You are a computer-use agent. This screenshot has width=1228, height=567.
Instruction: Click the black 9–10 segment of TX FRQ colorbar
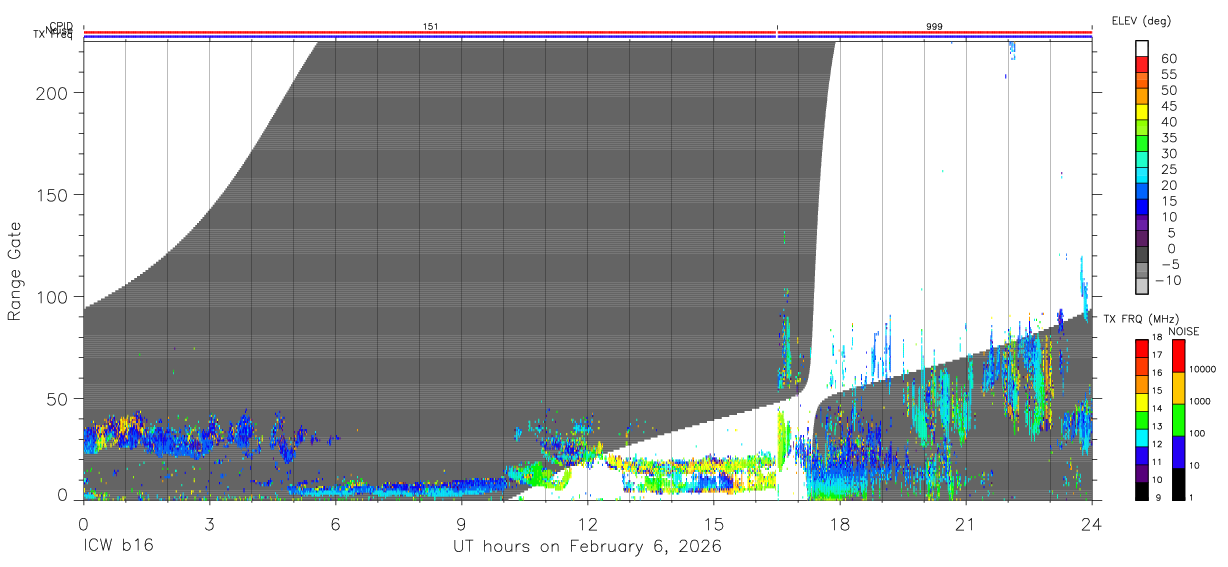pos(1142,491)
